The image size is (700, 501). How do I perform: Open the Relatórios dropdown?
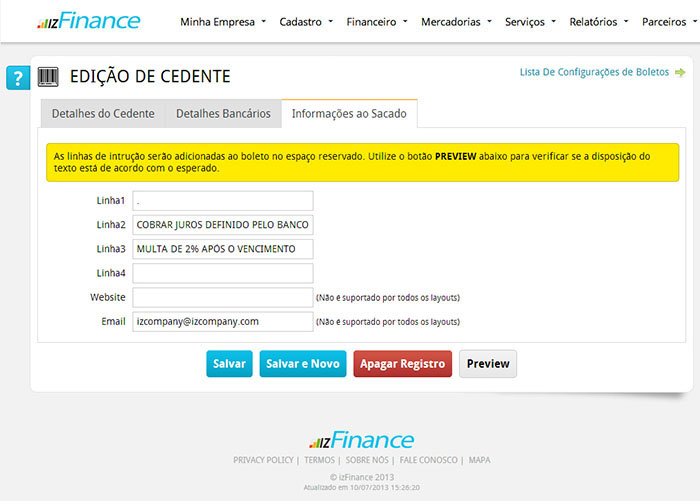click(599, 21)
